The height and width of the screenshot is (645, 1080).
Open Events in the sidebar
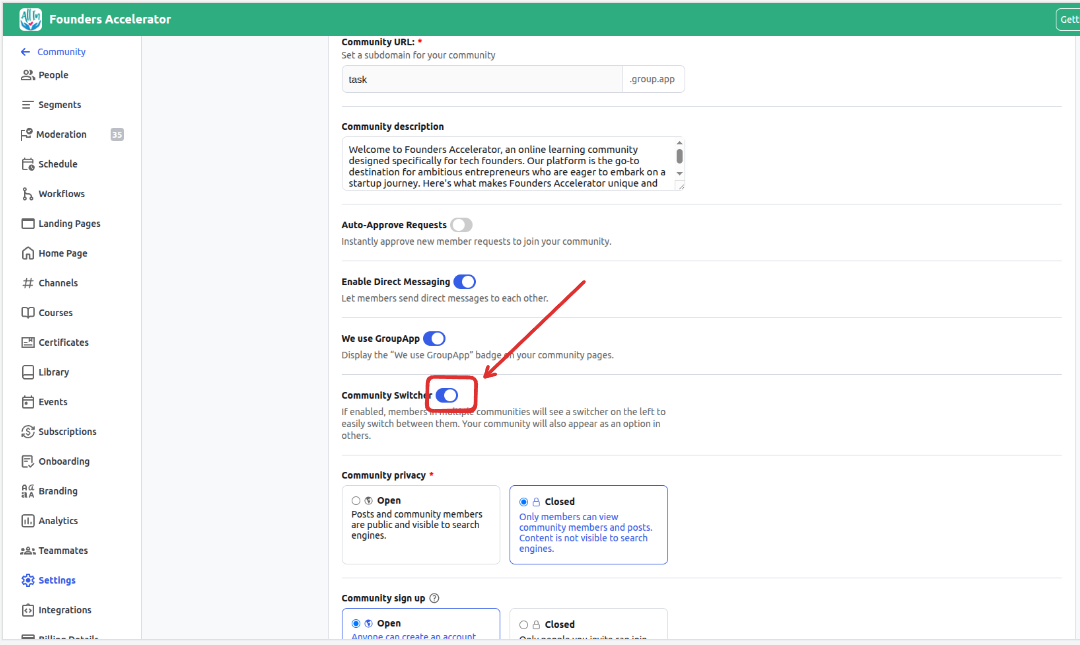point(52,402)
